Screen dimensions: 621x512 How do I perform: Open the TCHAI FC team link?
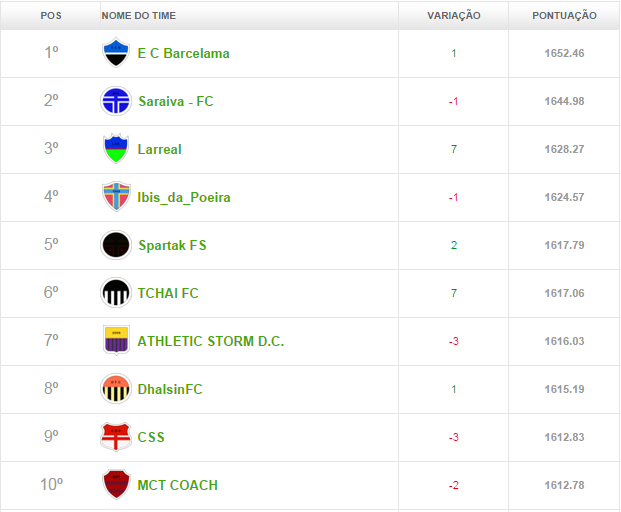[x=168, y=293]
